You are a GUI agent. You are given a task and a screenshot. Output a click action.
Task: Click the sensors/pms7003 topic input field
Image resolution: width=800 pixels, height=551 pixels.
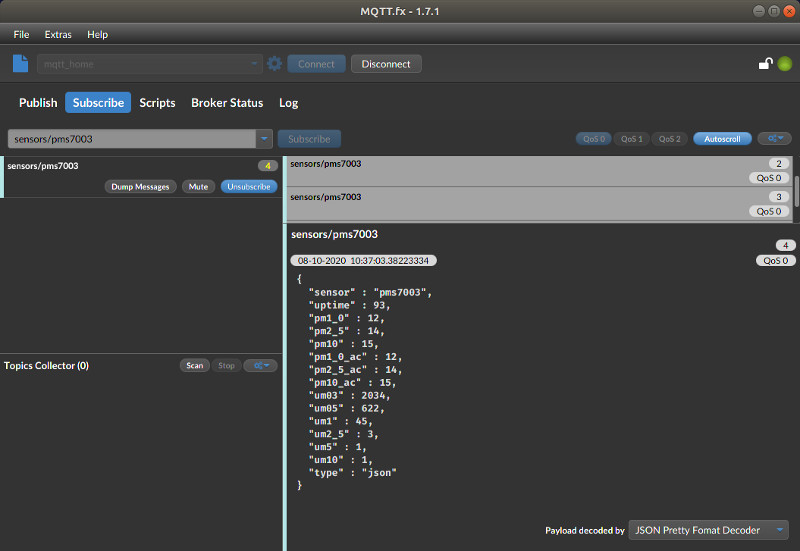click(x=132, y=139)
